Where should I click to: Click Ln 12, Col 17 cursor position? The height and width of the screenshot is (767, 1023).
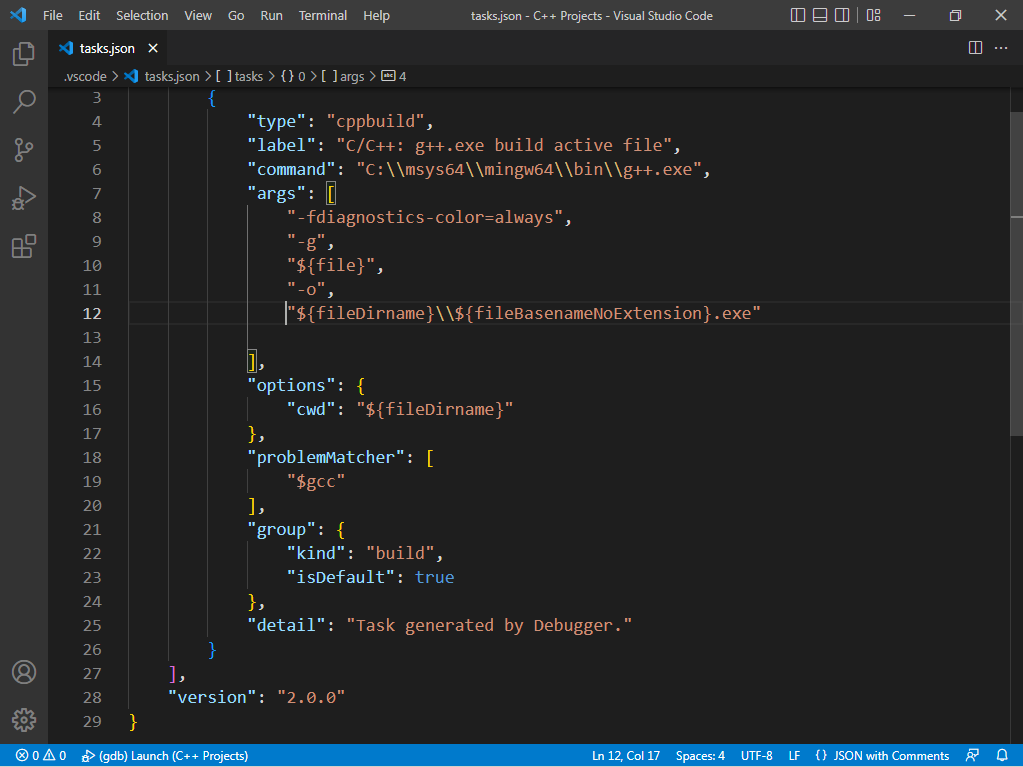pyautogui.click(x=626, y=755)
